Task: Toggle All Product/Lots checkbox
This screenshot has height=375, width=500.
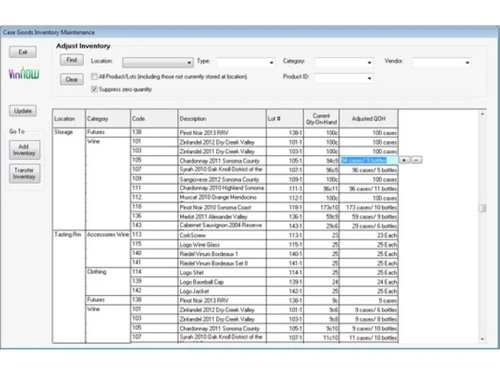Action: pyautogui.click(x=94, y=76)
